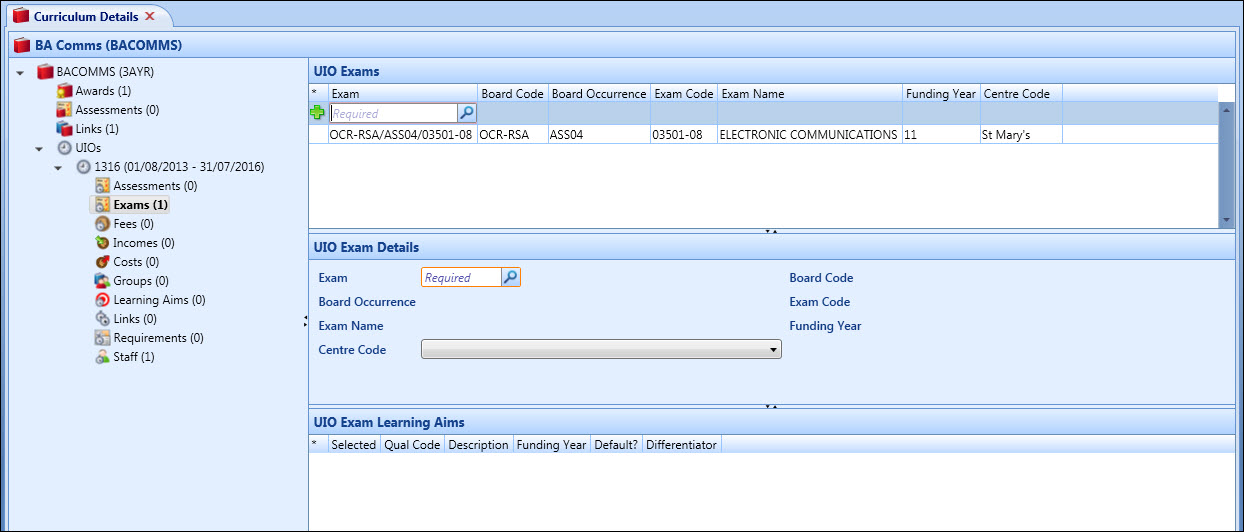Select Fees (0) tree item

pos(133,224)
